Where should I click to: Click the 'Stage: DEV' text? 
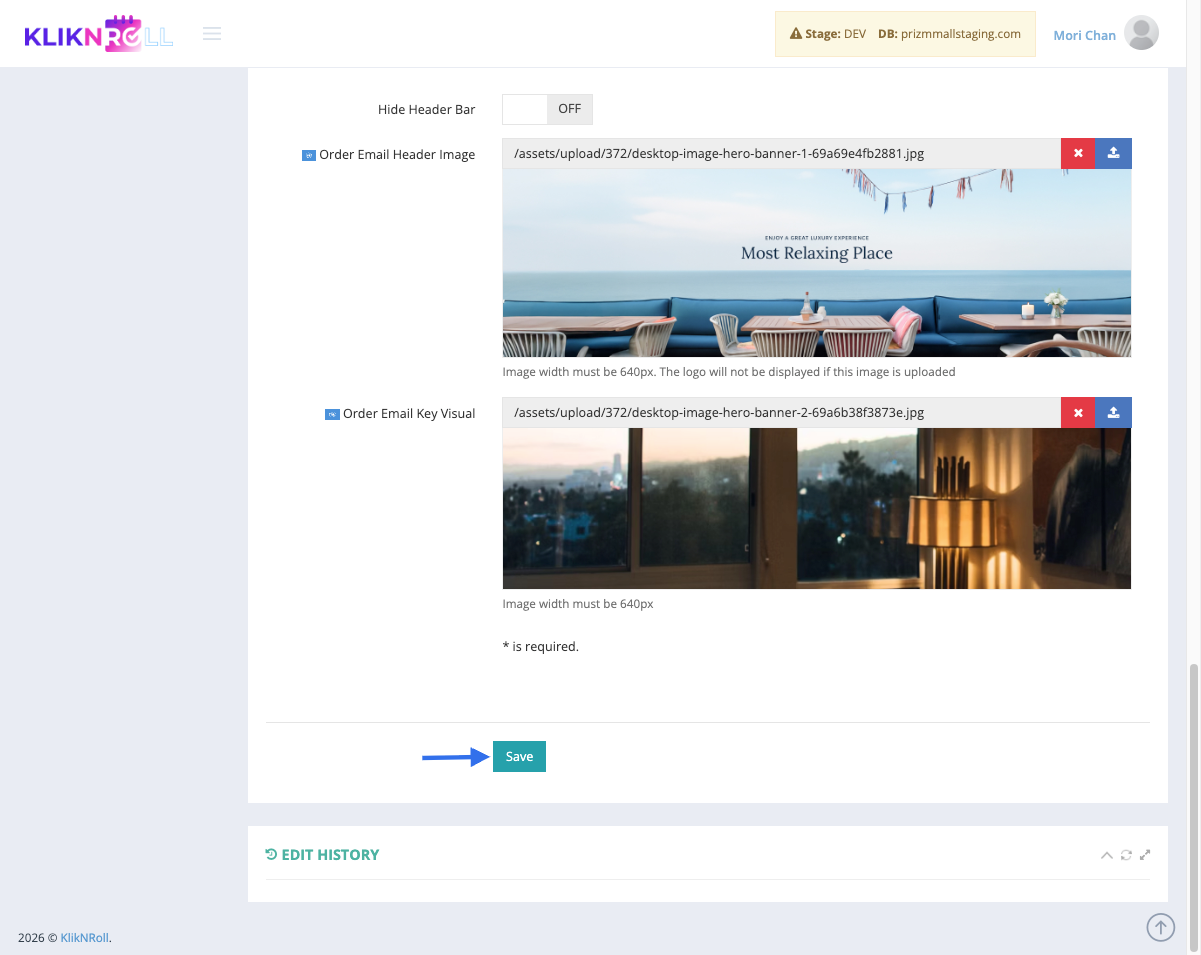(836, 34)
